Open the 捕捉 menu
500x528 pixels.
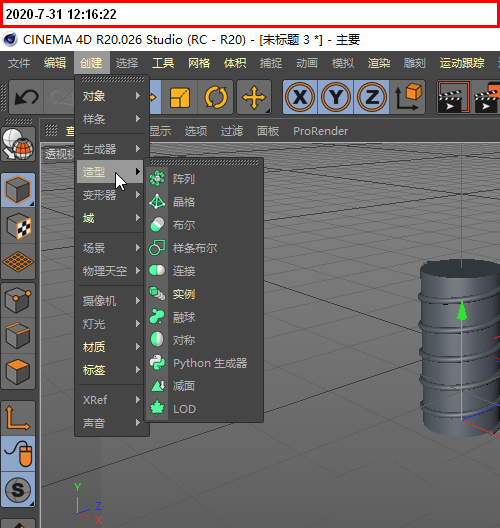[271, 63]
